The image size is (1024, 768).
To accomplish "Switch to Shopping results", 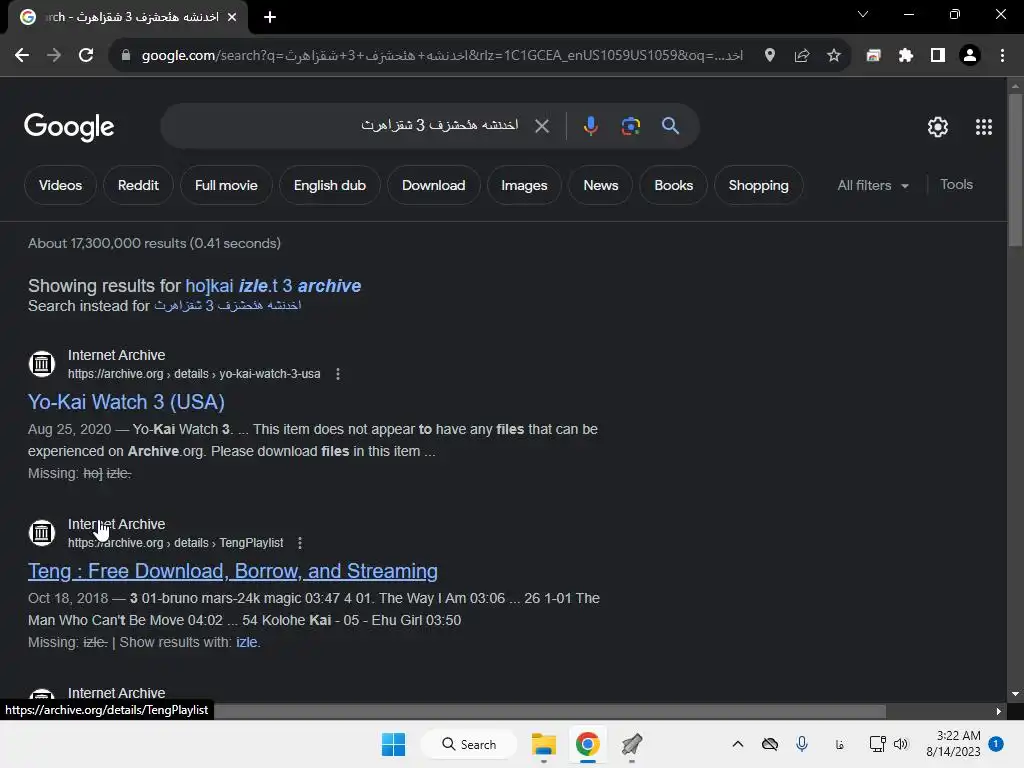I will click(x=758, y=185).
